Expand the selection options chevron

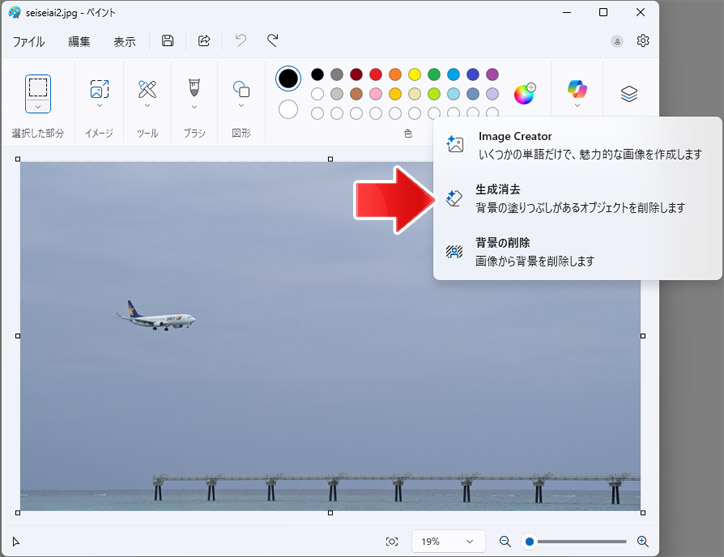(38, 107)
